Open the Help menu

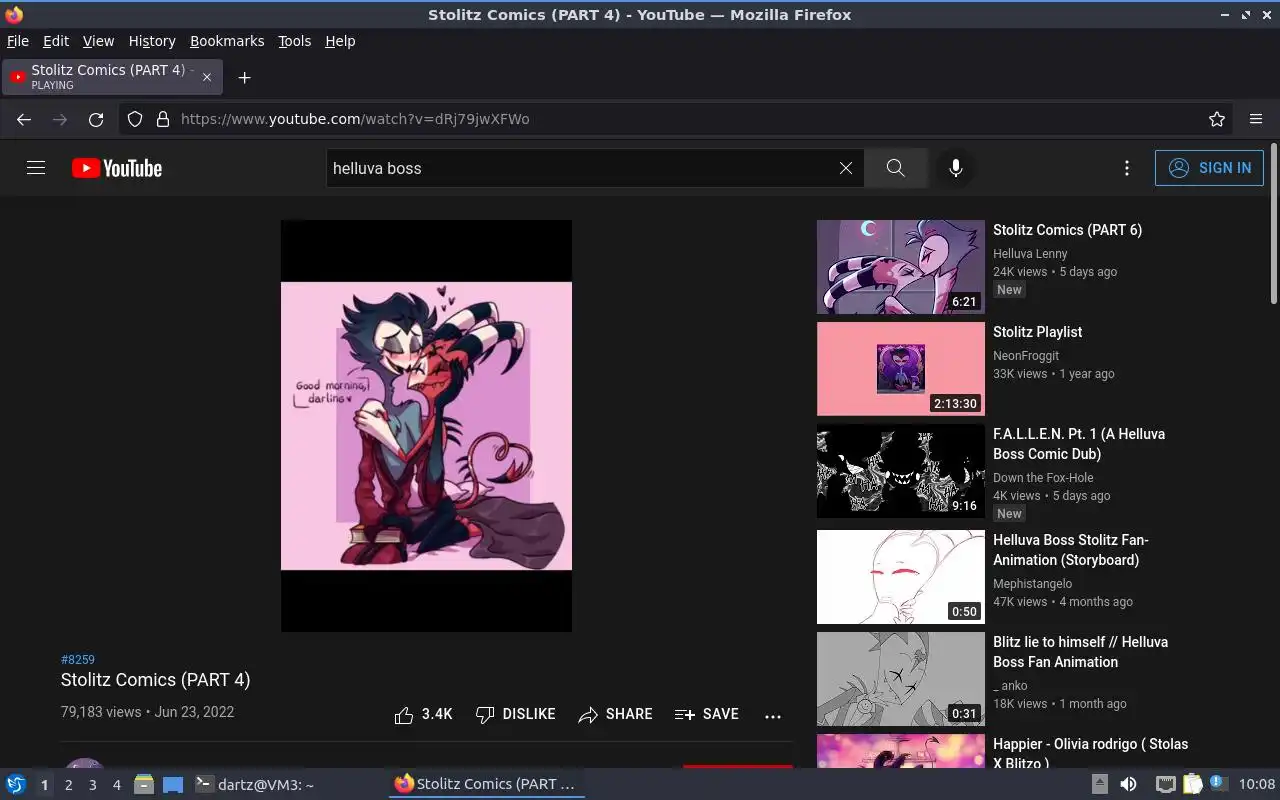click(340, 41)
